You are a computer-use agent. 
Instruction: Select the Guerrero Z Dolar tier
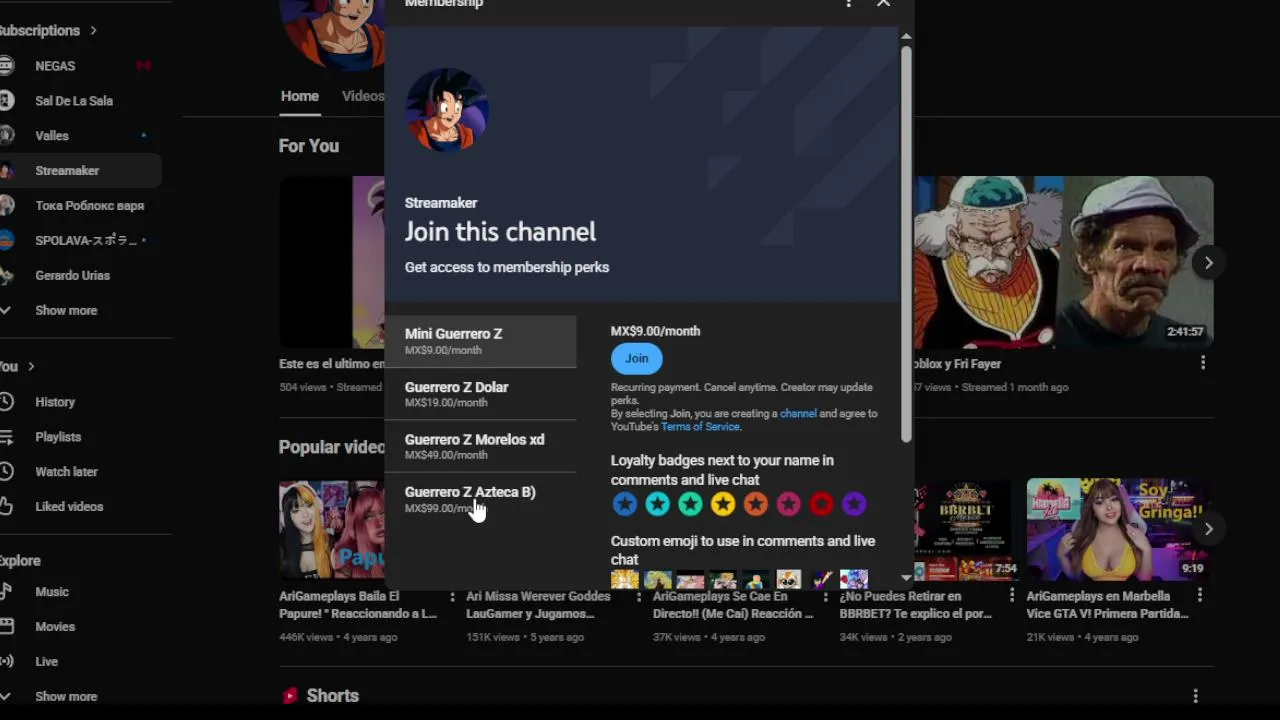tap(481, 394)
